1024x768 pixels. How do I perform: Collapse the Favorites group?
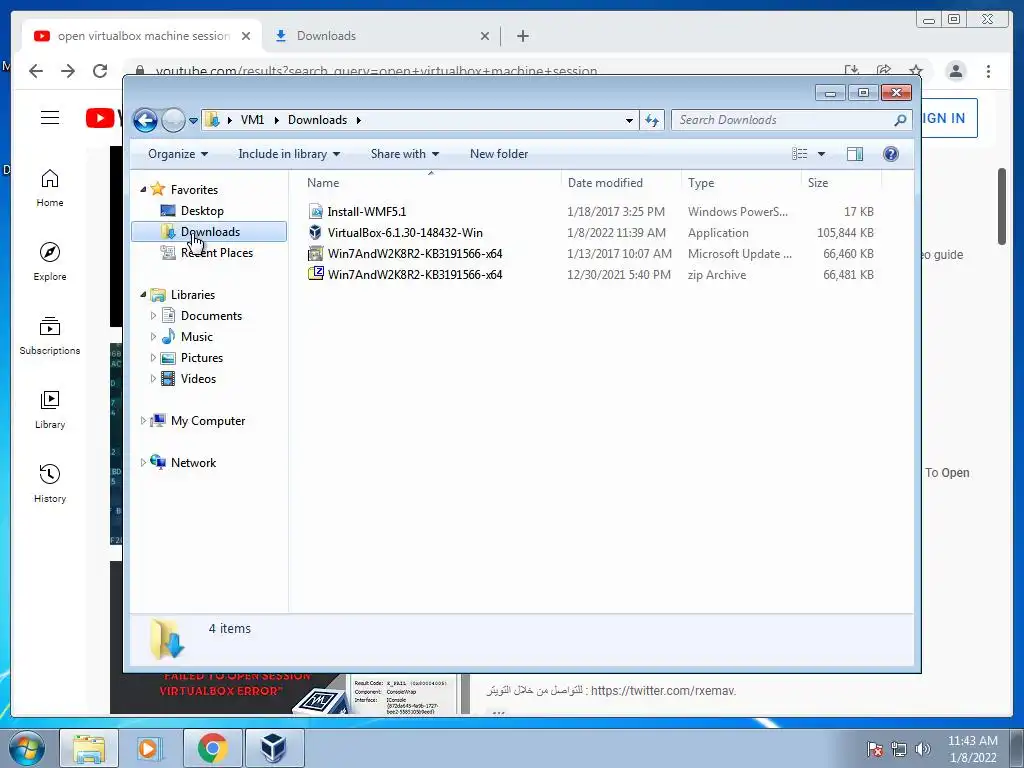click(x=143, y=189)
